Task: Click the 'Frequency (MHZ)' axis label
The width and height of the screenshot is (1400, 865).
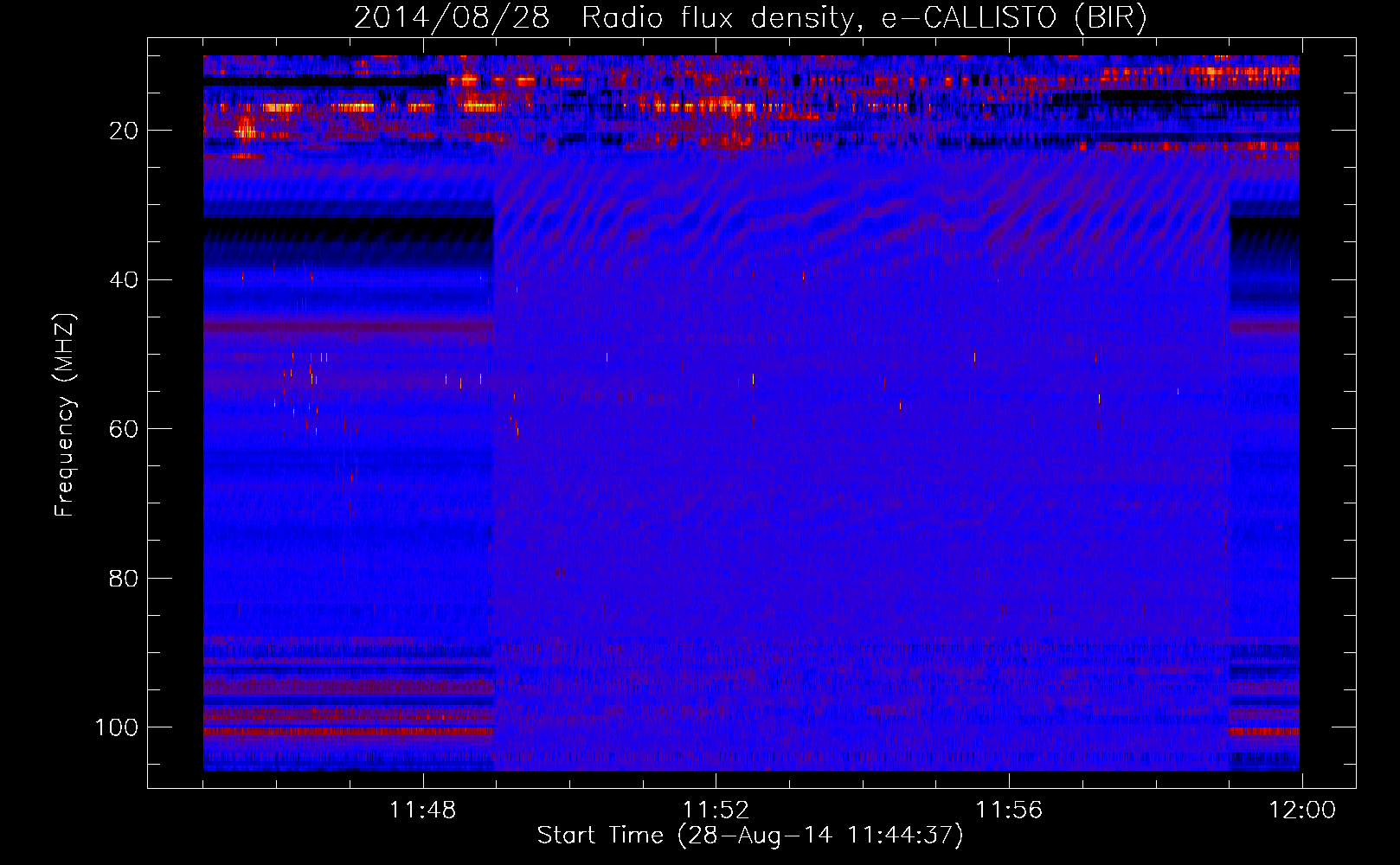Action: pos(65,415)
